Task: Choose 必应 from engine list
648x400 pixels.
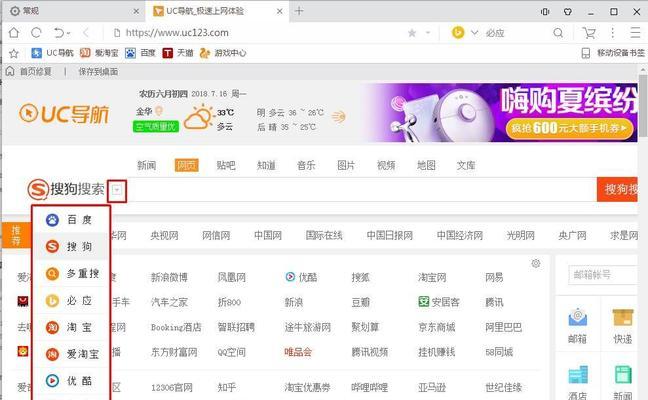Action: [x=71, y=300]
